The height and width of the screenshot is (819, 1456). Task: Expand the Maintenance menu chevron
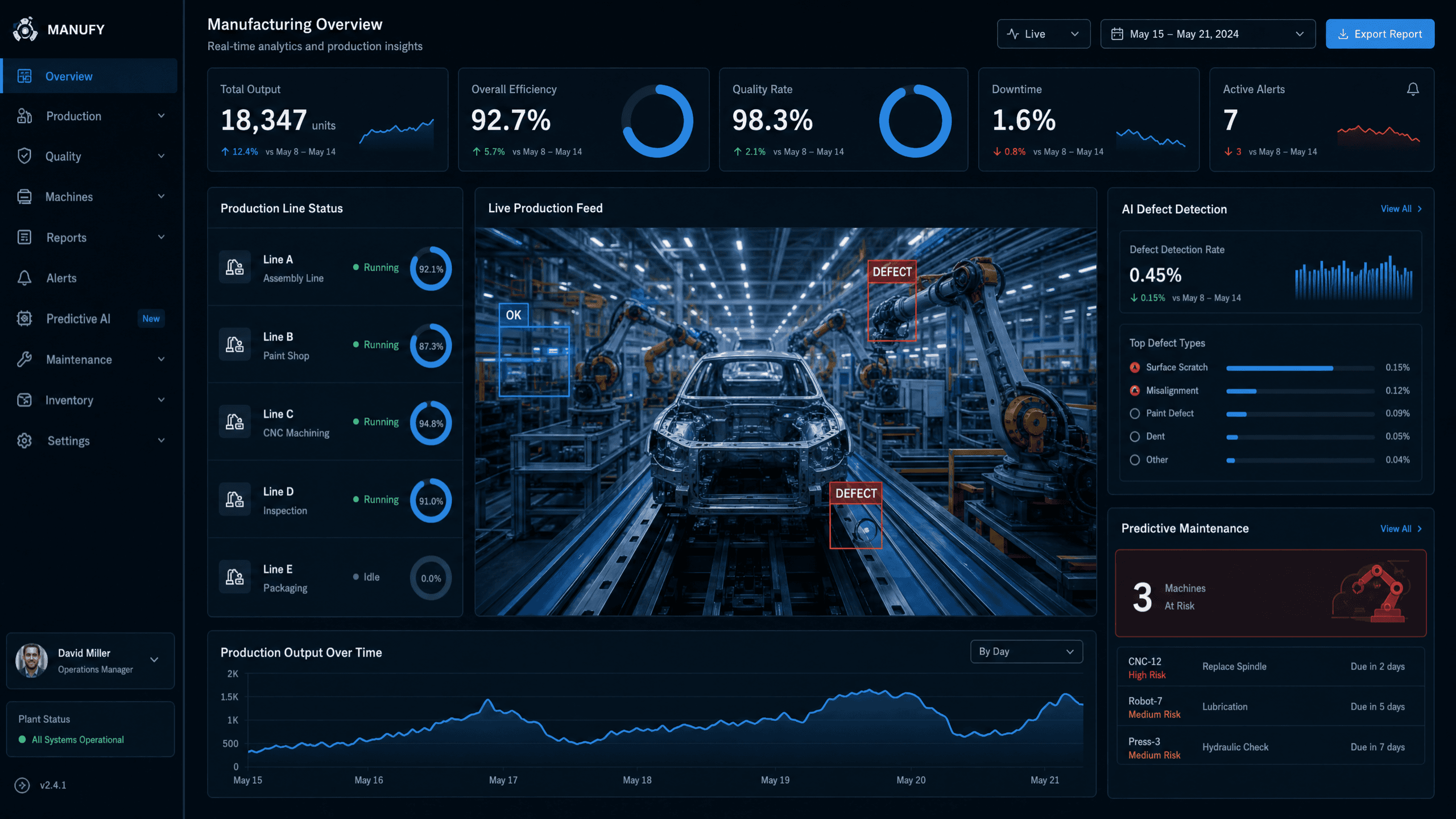pos(162,359)
